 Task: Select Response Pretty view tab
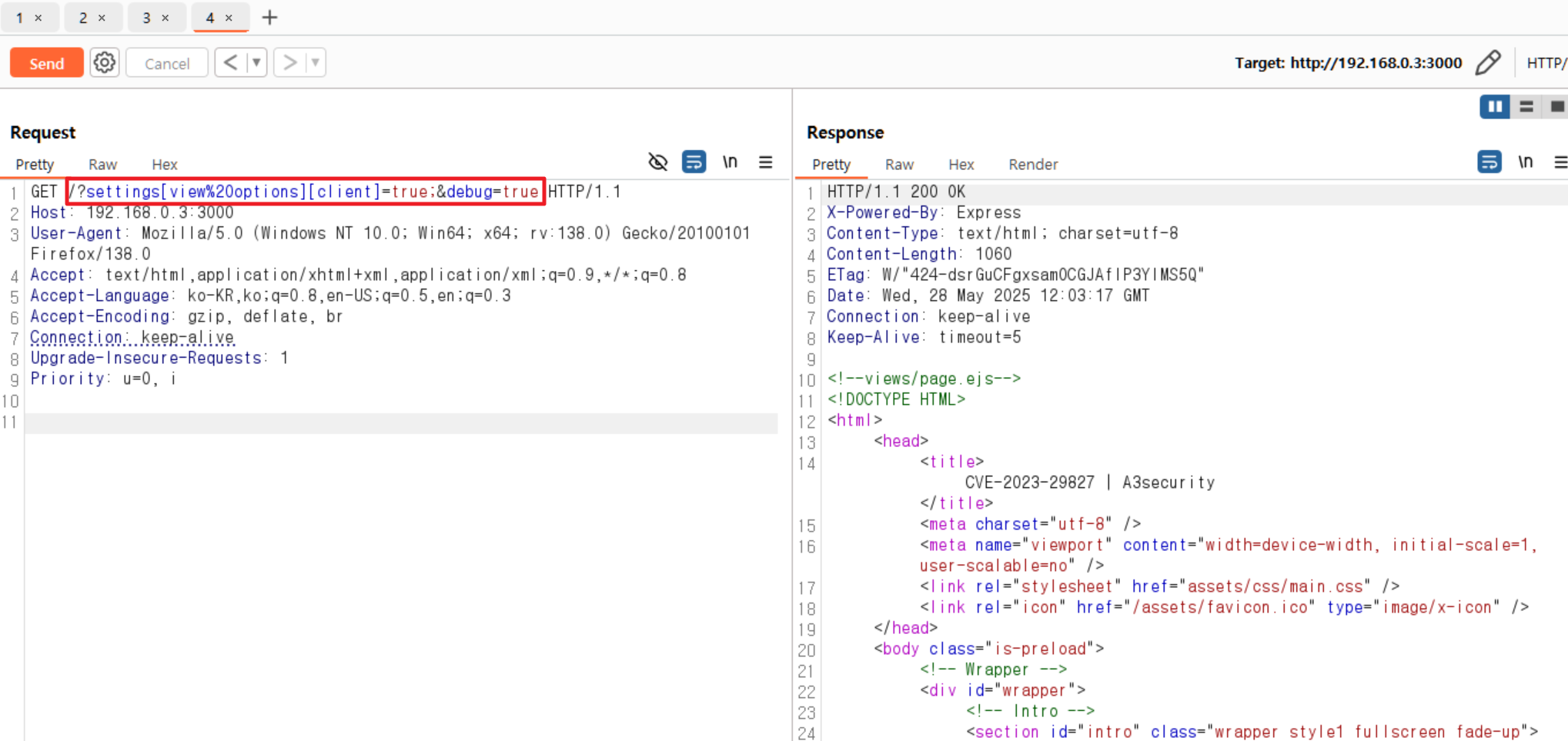(x=831, y=165)
